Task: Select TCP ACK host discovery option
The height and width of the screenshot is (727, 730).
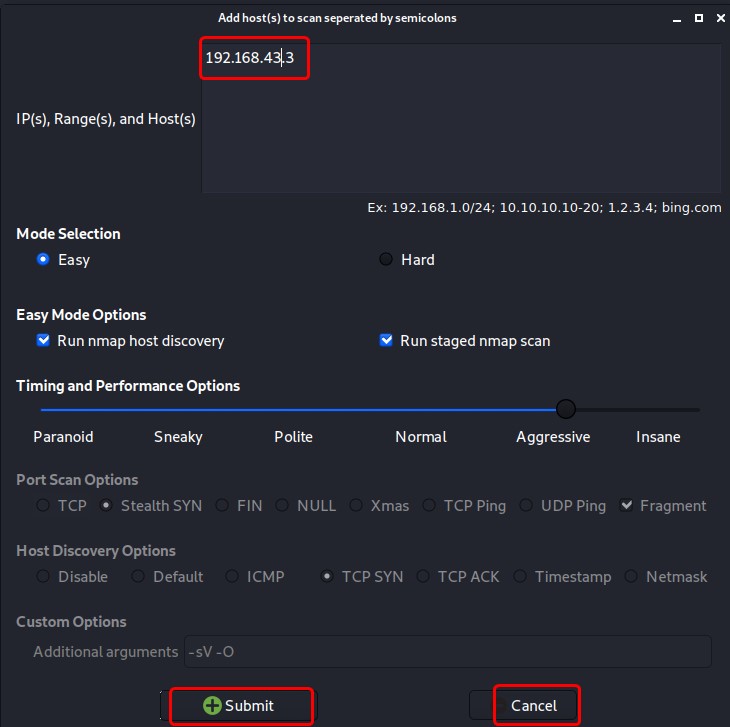Action: [x=423, y=576]
